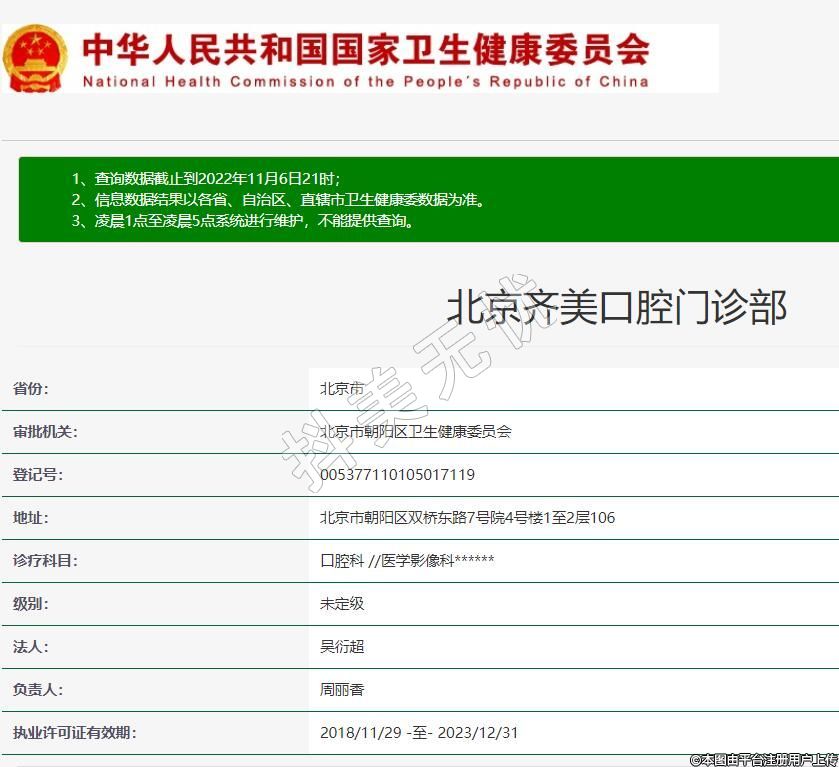839x767 pixels.
Task: Click the 口腔科 //医学影像科 department value
Action: coord(407,561)
